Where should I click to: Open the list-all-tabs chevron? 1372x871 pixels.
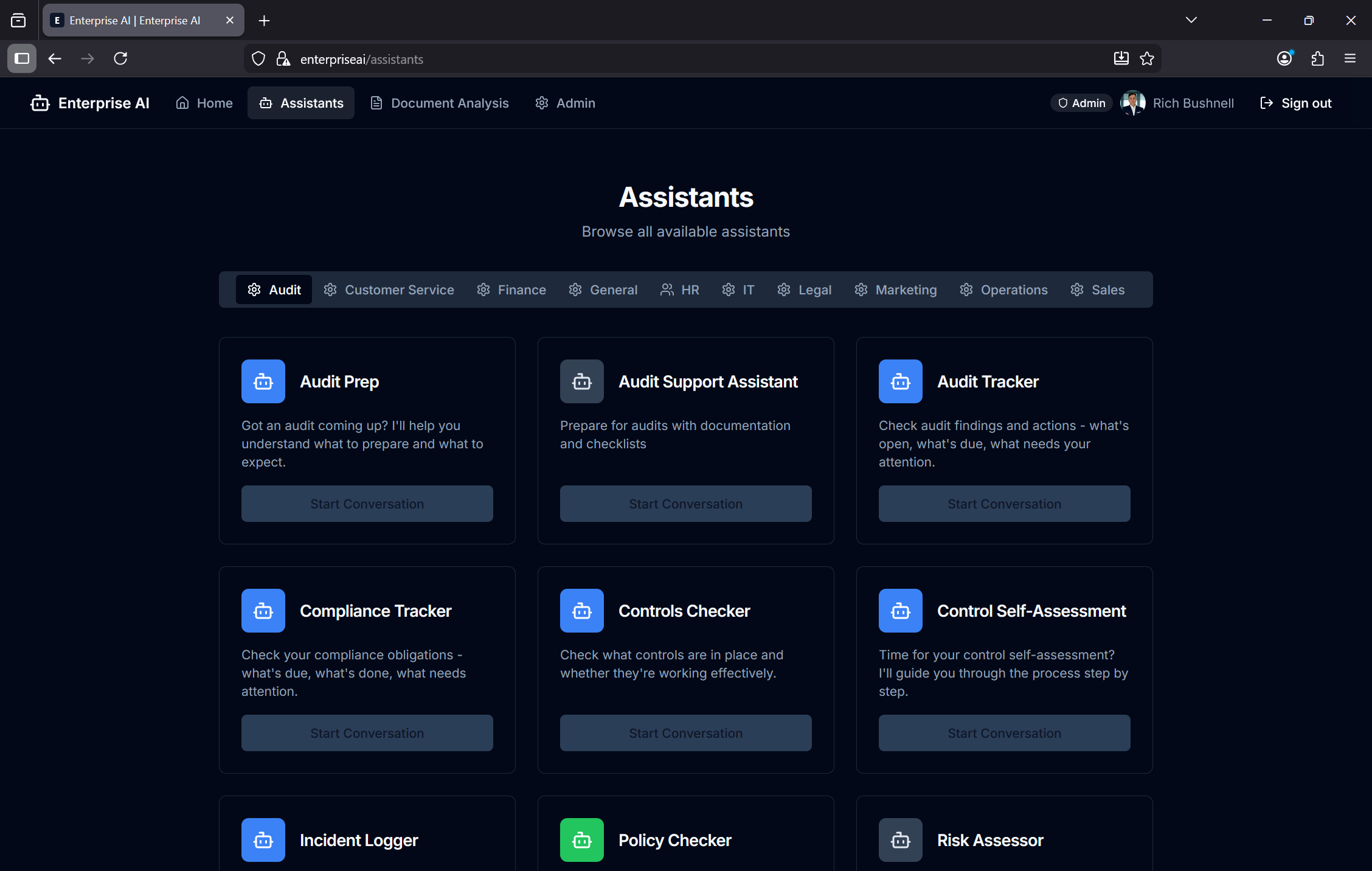[1191, 19]
